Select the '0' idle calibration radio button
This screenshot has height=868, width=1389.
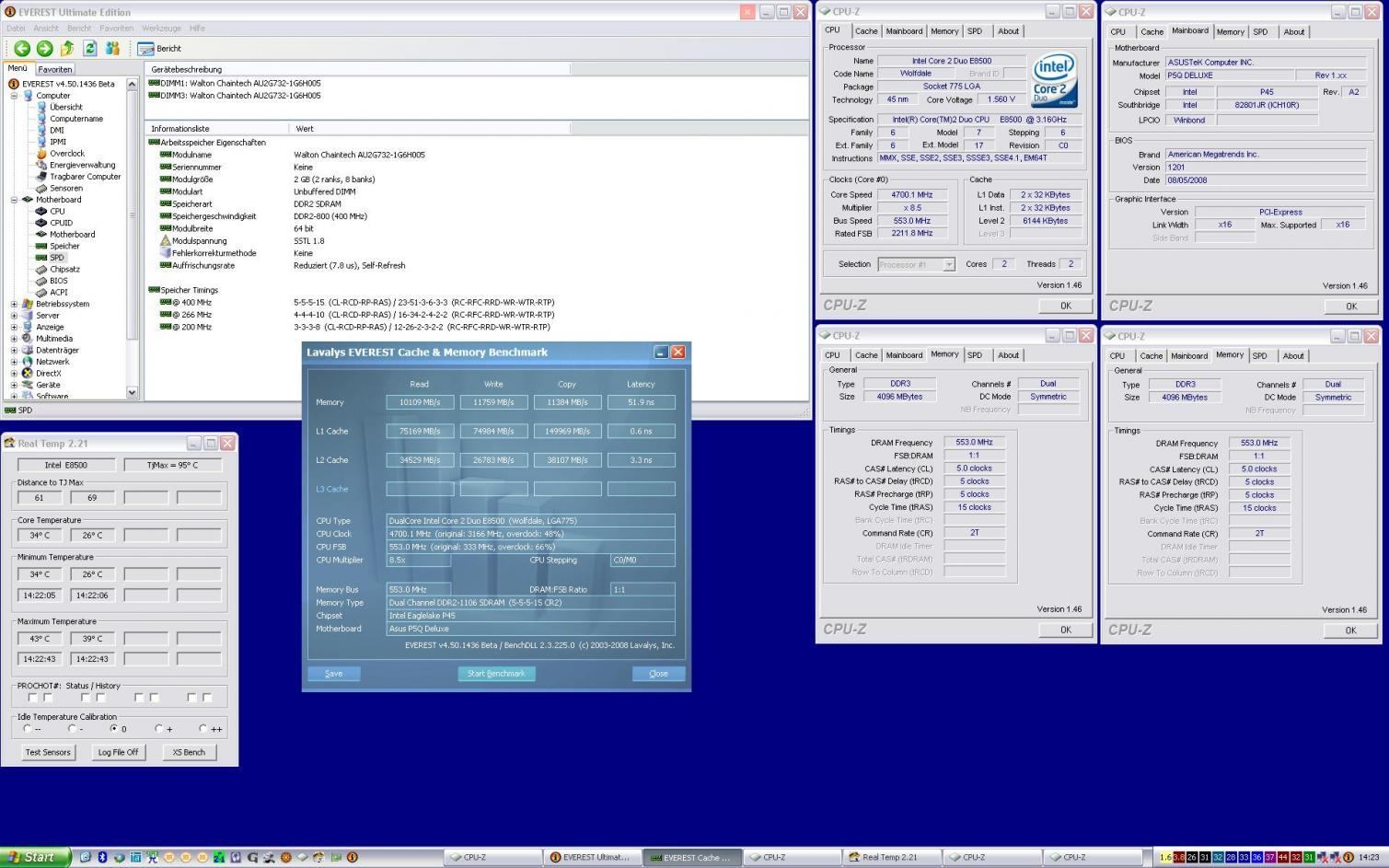pyautogui.click(x=114, y=728)
